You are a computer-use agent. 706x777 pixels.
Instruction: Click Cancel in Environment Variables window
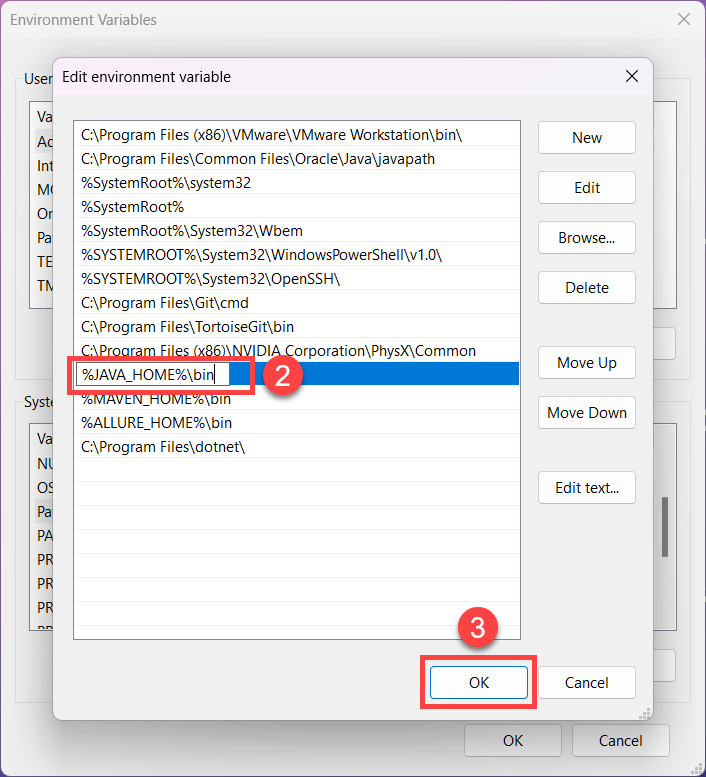click(x=620, y=740)
